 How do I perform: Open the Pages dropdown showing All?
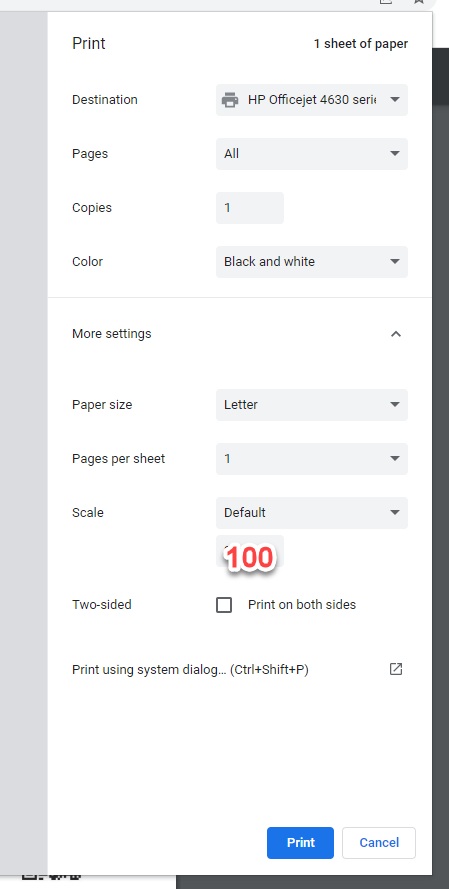coord(312,154)
